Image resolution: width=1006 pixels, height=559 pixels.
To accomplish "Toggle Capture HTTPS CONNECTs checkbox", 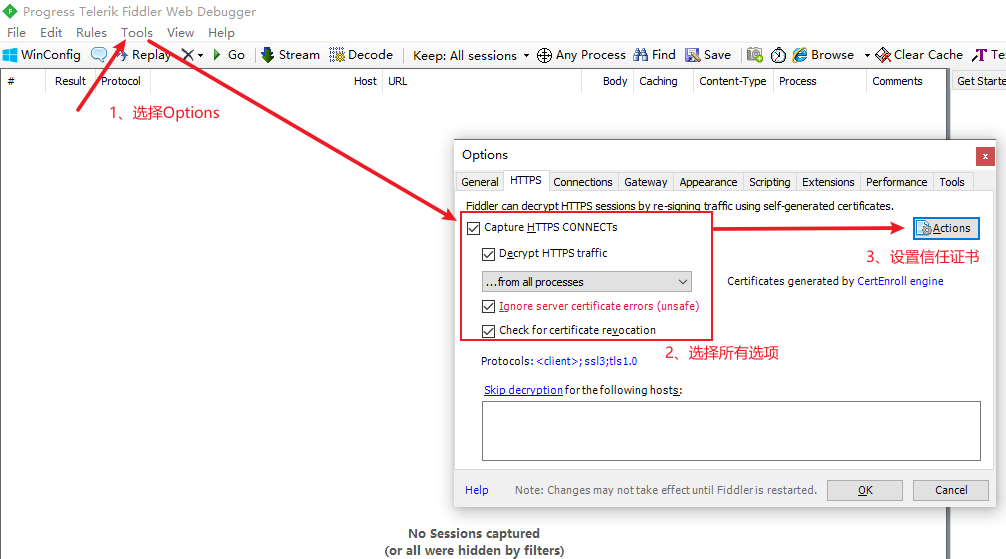I will [x=473, y=228].
